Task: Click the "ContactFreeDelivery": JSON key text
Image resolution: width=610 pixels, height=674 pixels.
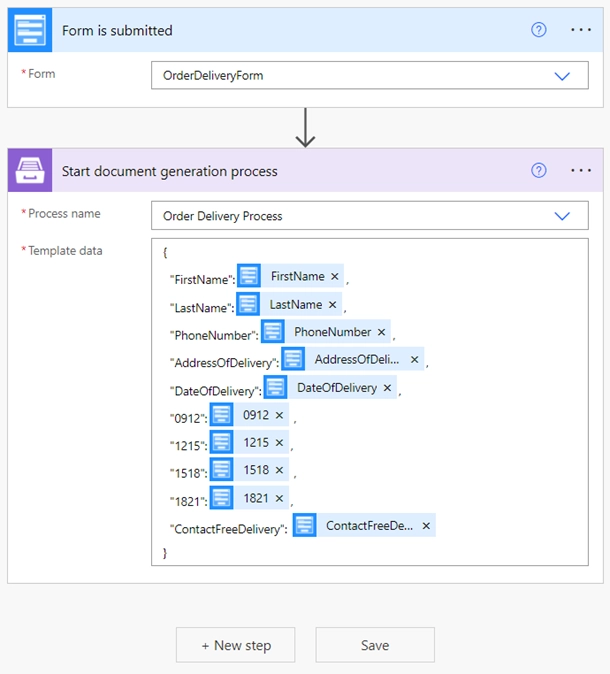Action: coord(229,529)
